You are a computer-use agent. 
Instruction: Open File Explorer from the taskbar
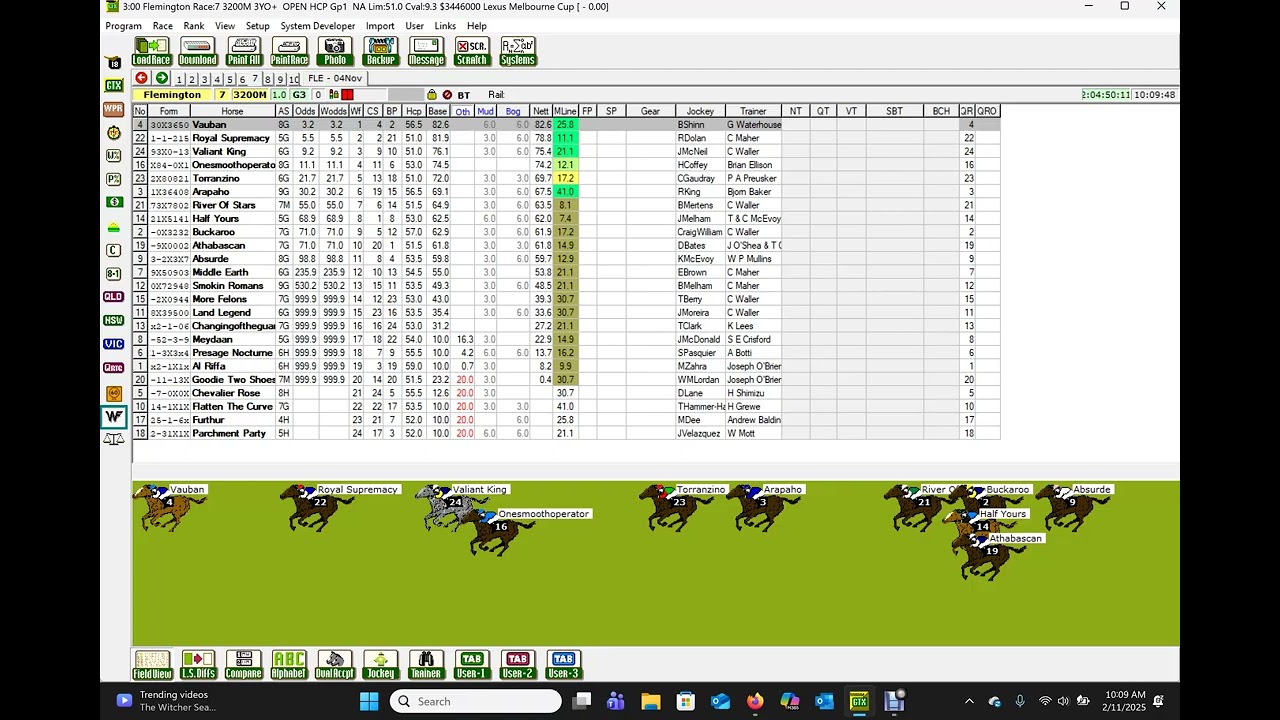651,701
